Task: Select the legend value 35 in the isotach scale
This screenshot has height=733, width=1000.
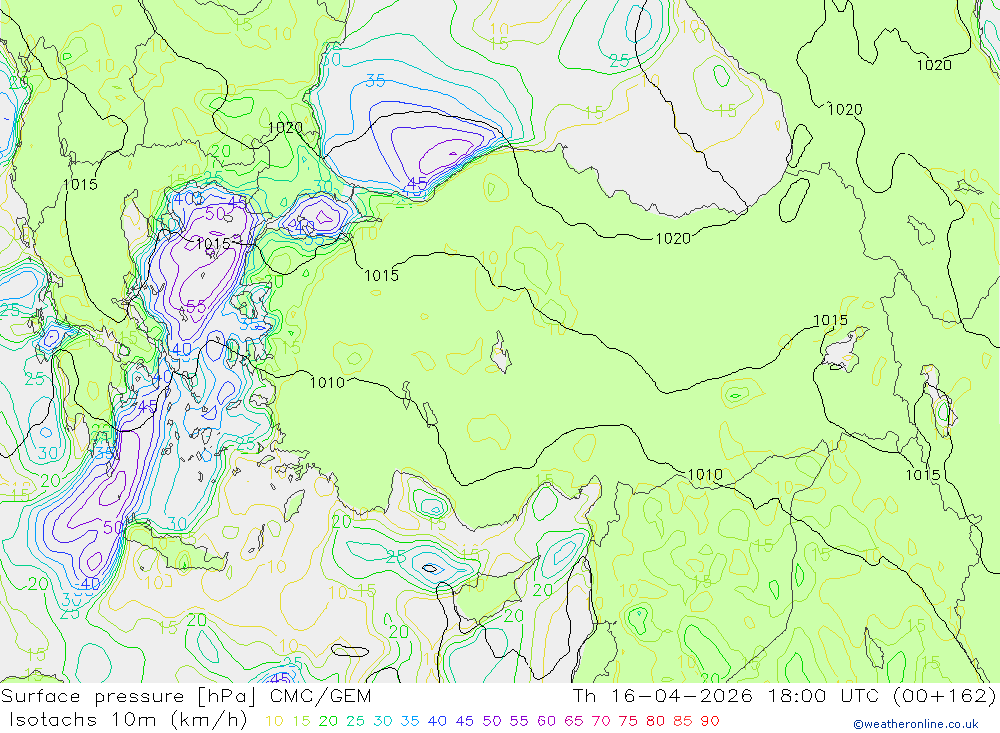Action: (410, 722)
